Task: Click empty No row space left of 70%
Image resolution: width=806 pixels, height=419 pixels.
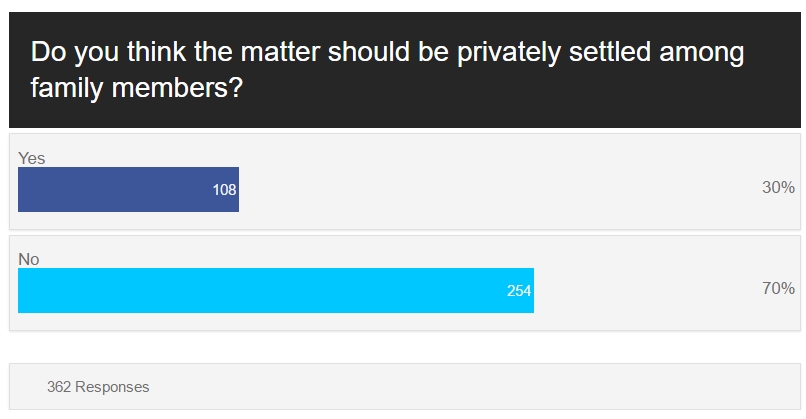Action: 647,290
